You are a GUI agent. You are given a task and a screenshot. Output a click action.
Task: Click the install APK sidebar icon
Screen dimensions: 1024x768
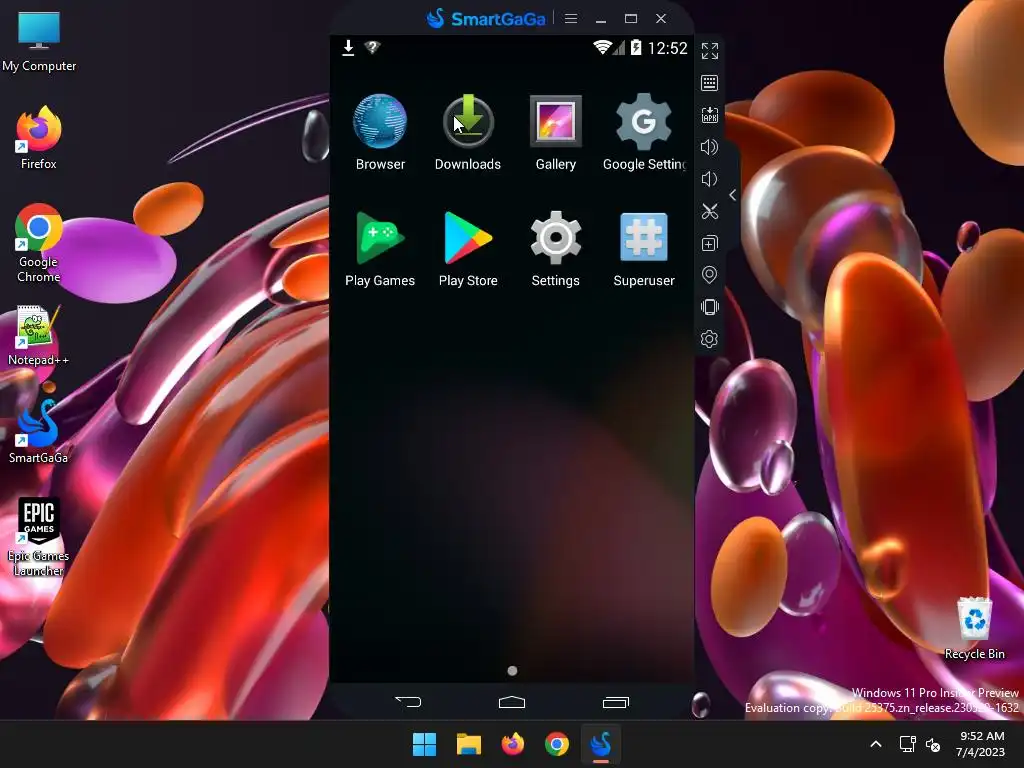click(x=710, y=115)
